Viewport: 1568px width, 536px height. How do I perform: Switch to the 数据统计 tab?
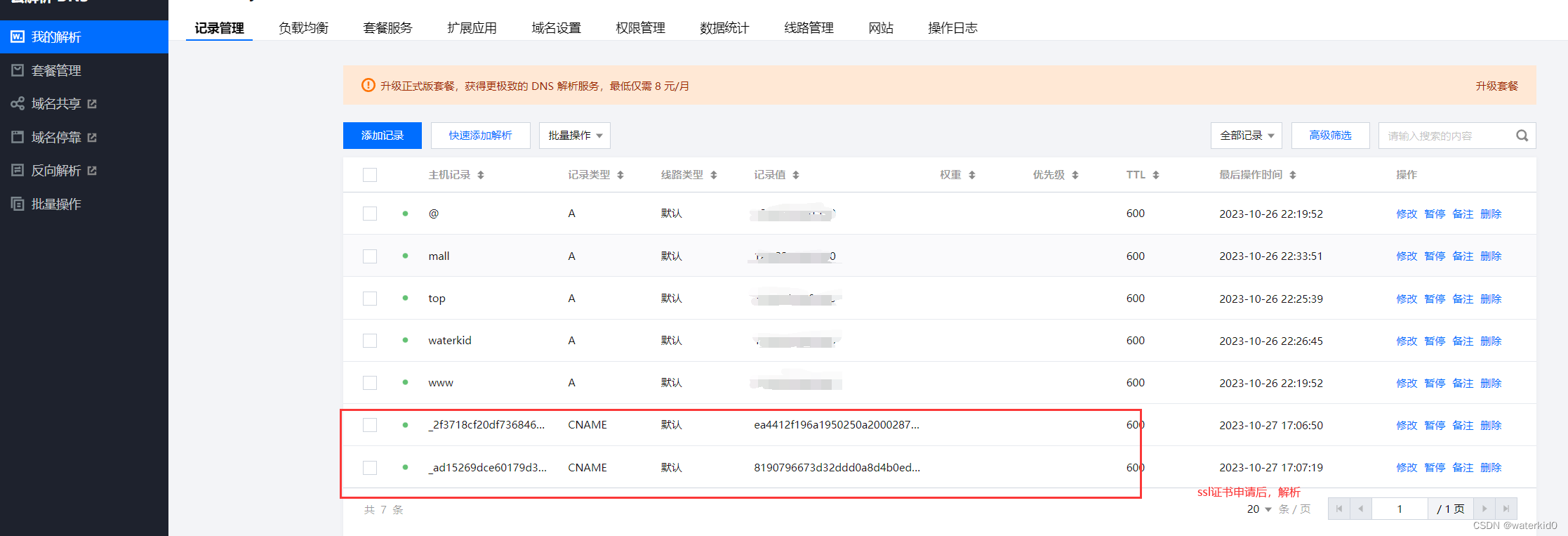[724, 28]
